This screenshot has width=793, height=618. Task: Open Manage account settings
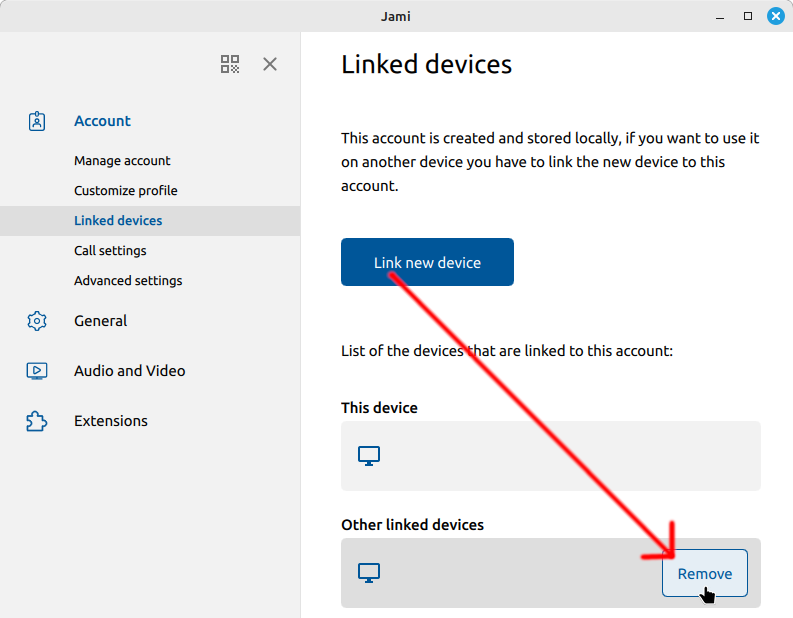click(x=122, y=161)
